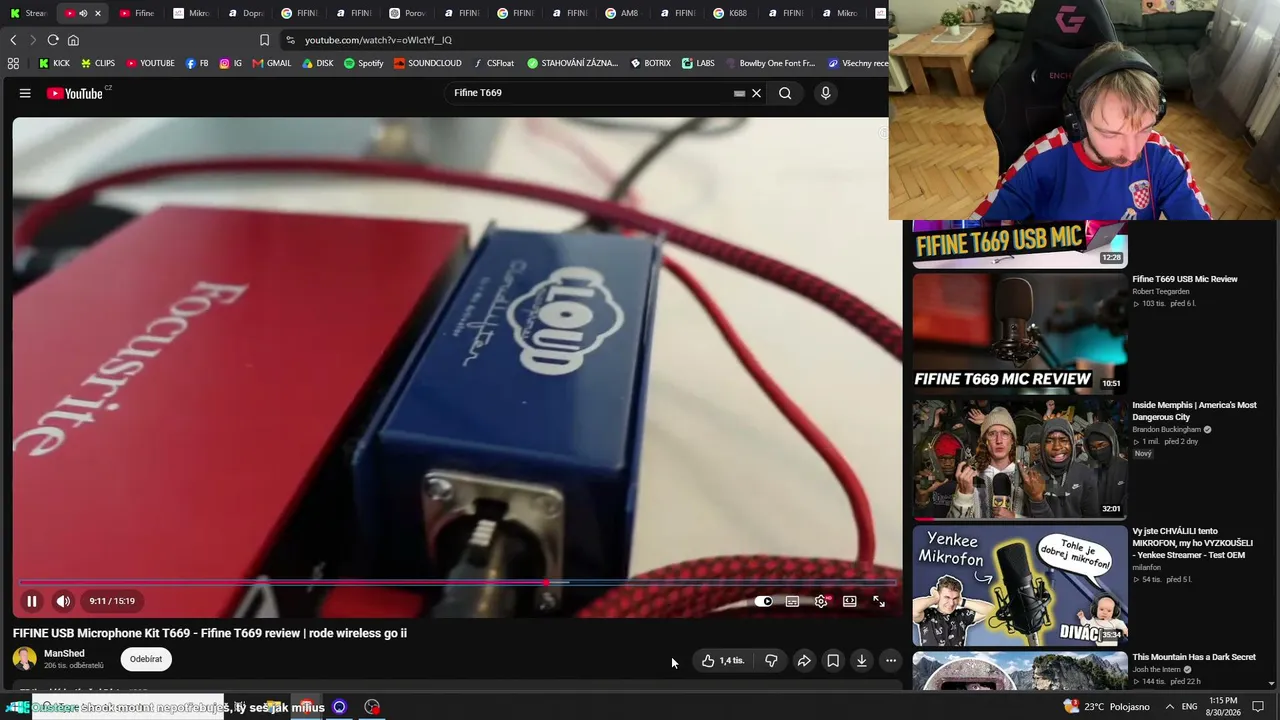Screen dimensions: 1280x720
Task: Open the Robert Teegarden channel link
Action: click(x=1161, y=291)
